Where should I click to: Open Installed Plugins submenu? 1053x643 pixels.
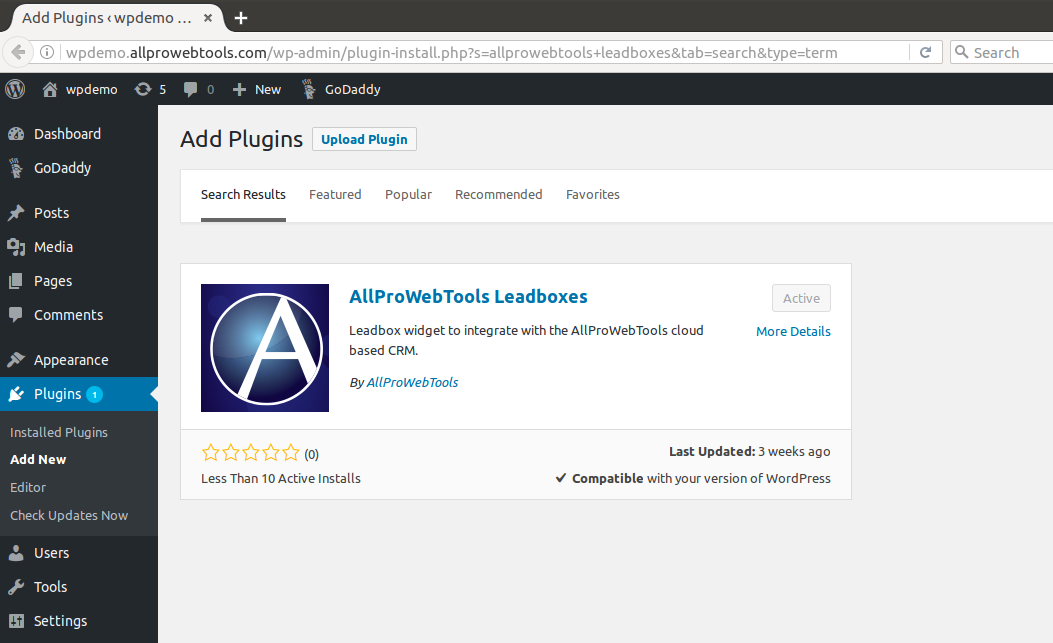tap(59, 433)
